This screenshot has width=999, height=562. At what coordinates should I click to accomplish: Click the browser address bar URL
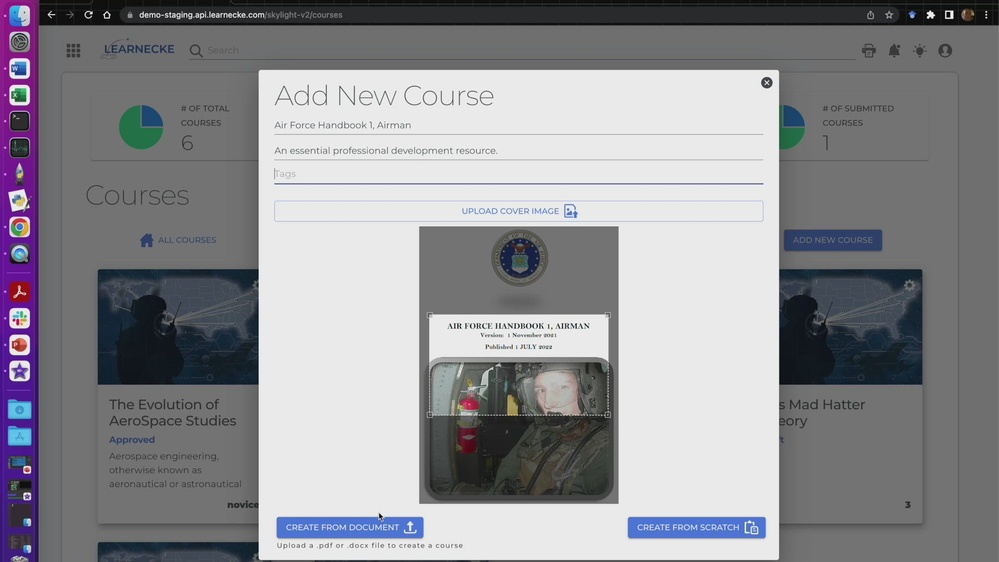click(240, 15)
